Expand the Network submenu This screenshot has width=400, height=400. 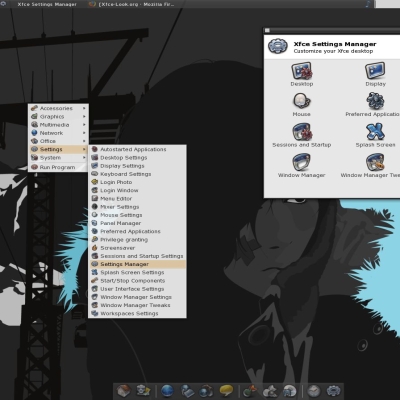point(58,133)
